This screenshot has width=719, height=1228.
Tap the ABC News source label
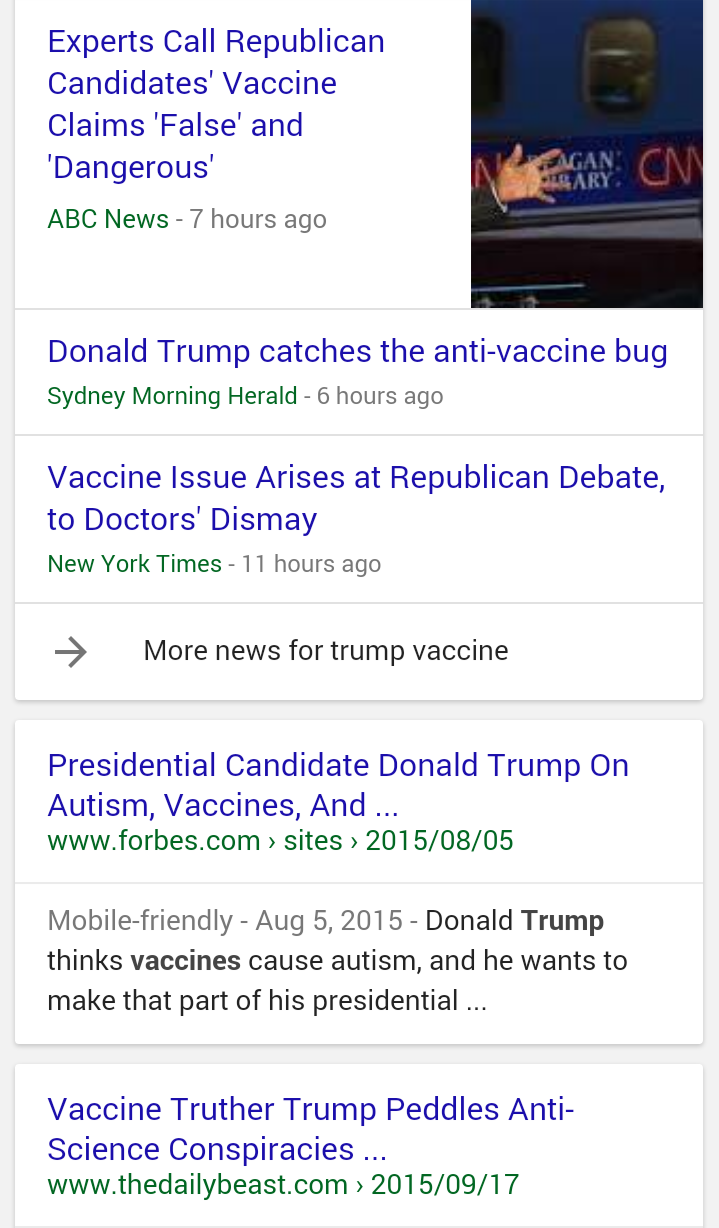pos(108,219)
